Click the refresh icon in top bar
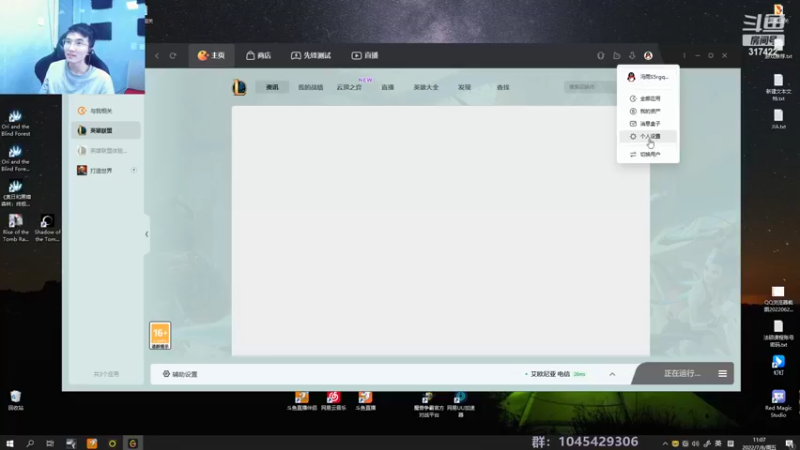The image size is (800, 450). coord(173,56)
